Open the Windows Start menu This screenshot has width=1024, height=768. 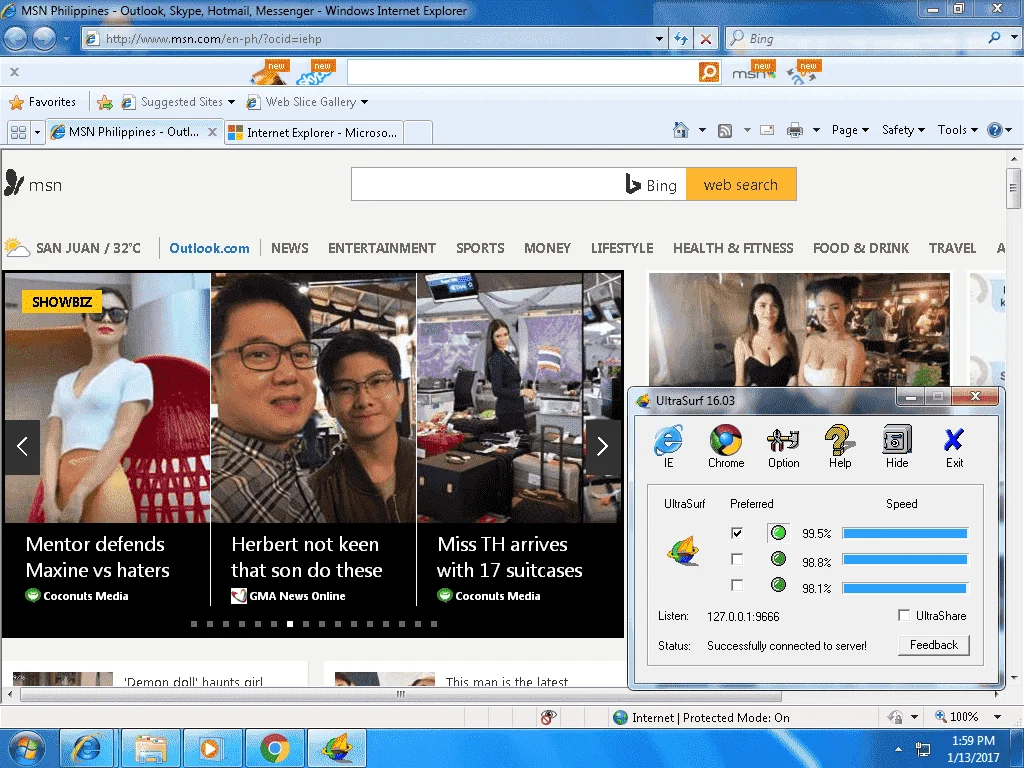(26, 748)
